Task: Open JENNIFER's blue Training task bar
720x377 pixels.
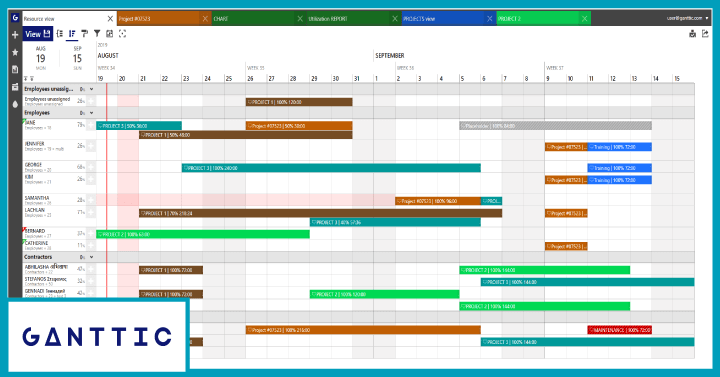Action: click(x=619, y=147)
